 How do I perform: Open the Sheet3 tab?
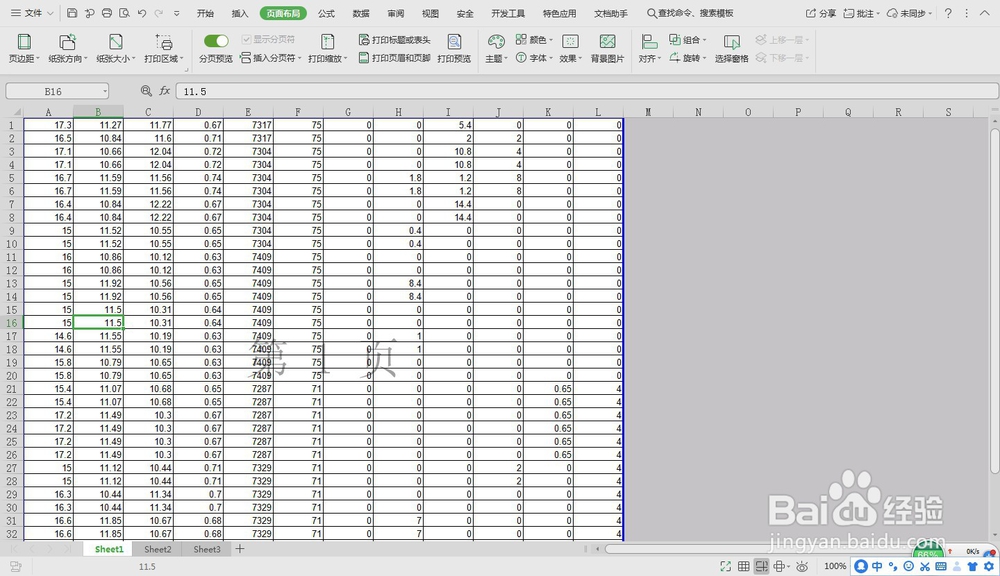click(x=207, y=549)
